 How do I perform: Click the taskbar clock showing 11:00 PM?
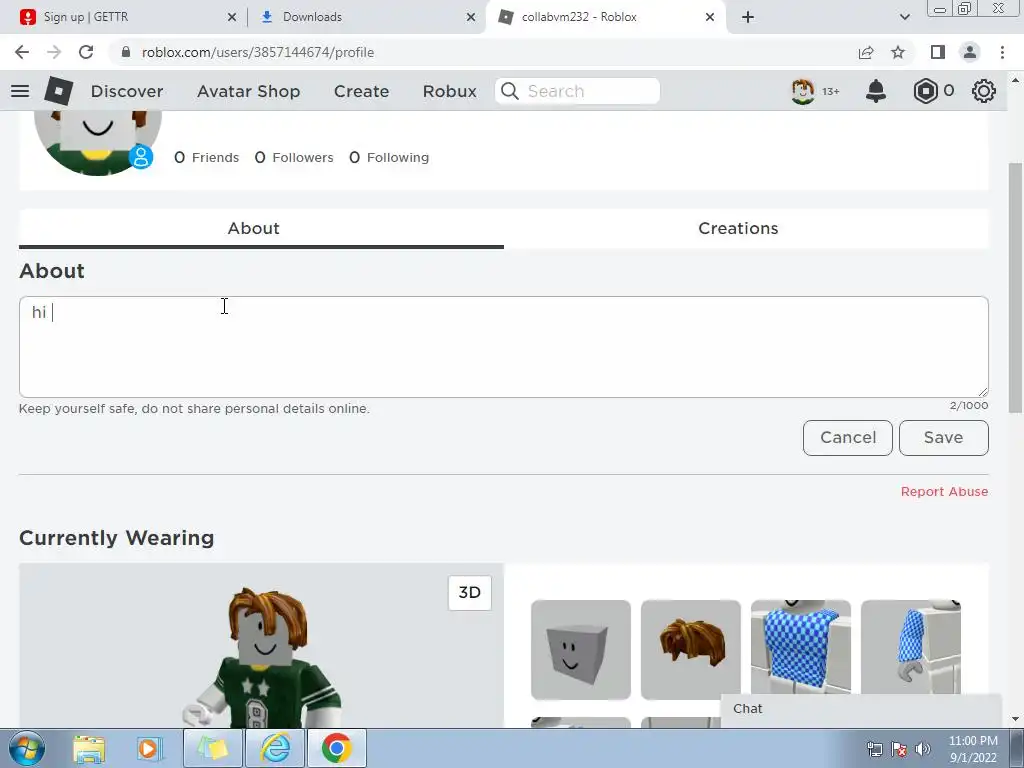tap(972, 749)
